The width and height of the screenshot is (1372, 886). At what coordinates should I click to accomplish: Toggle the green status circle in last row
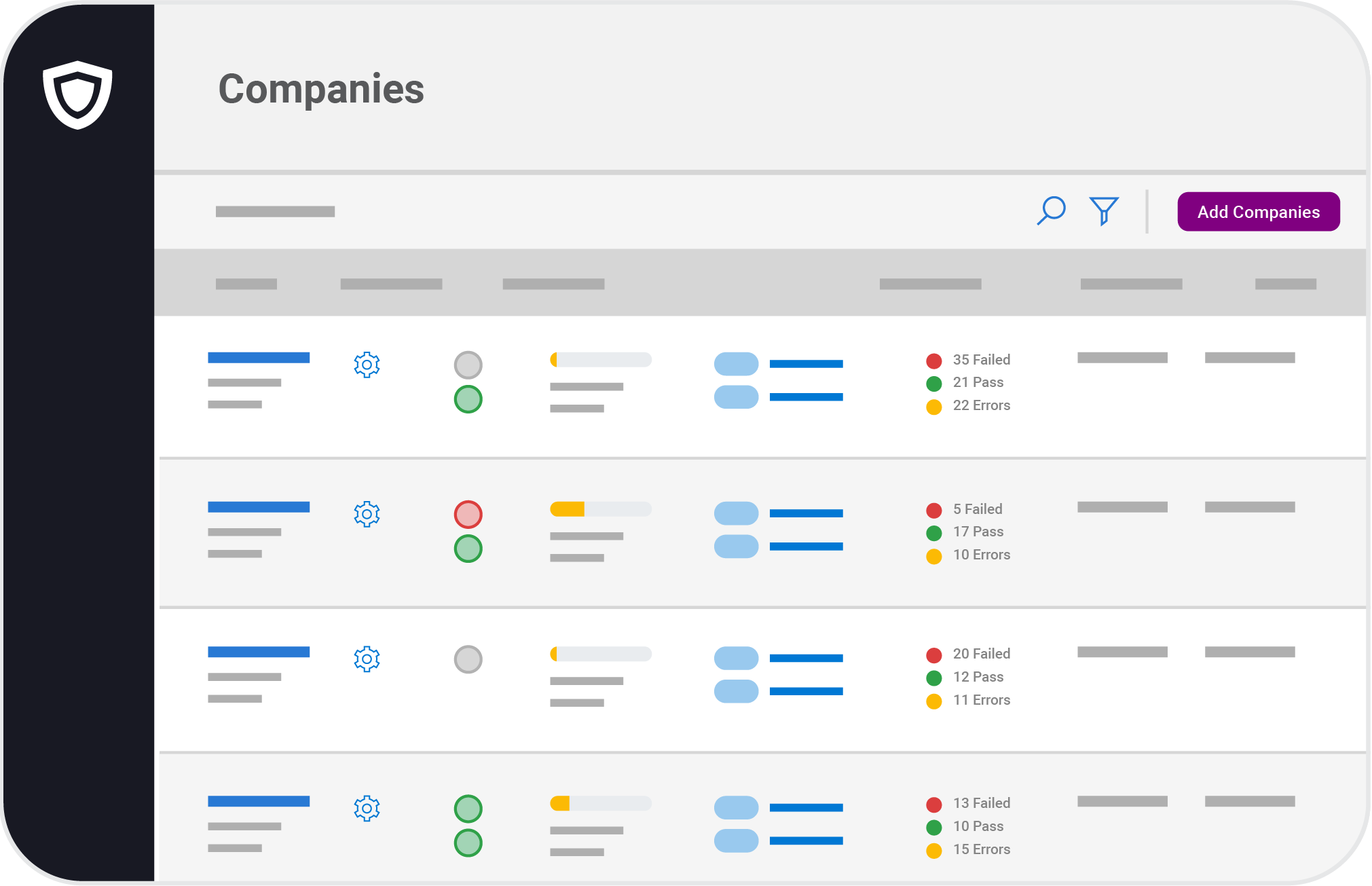(468, 809)
